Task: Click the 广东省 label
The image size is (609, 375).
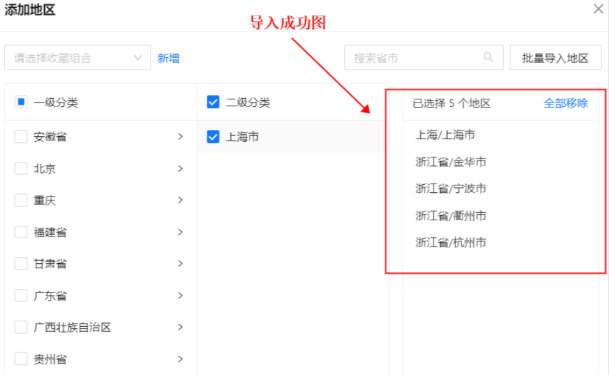Action: [50, 295]
